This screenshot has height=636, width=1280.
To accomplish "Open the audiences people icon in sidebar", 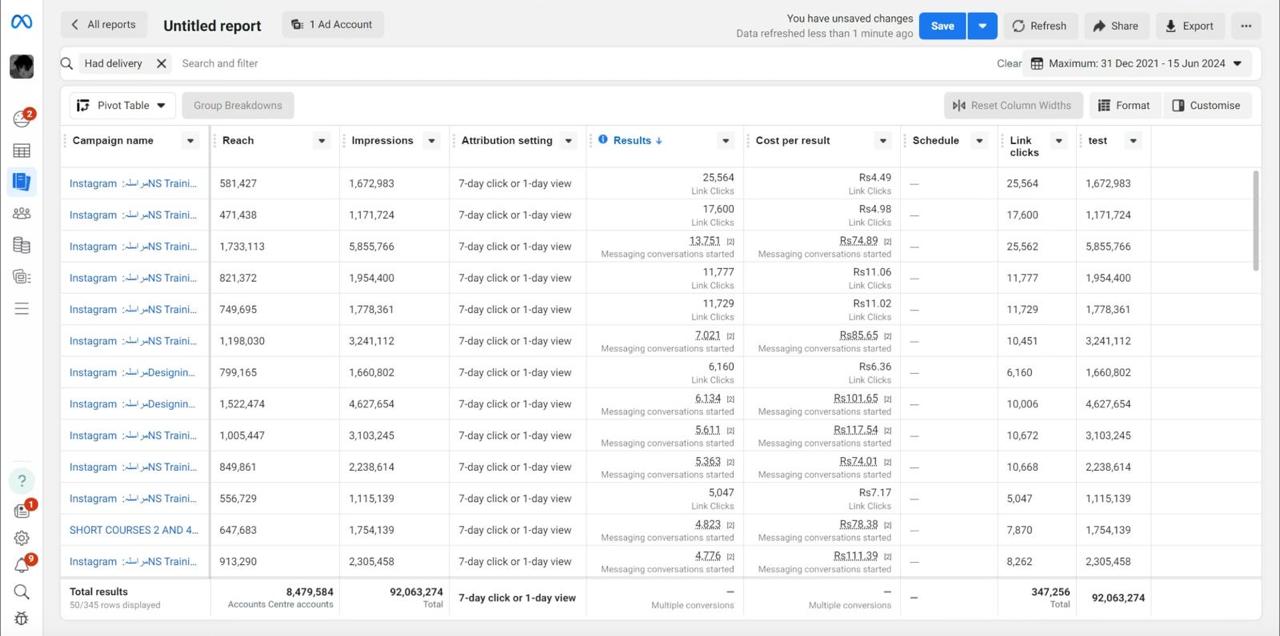I will click(21, 213).
